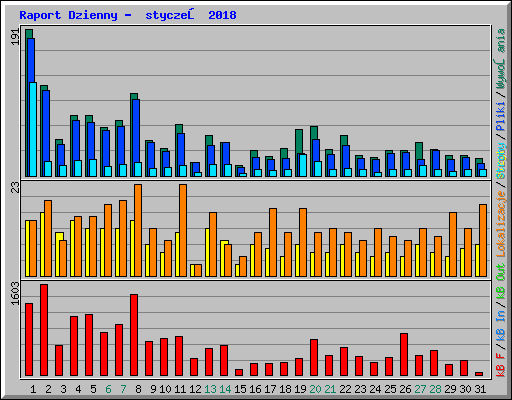
Task: Select the orange bar for day 31
Action: point(483,240)
